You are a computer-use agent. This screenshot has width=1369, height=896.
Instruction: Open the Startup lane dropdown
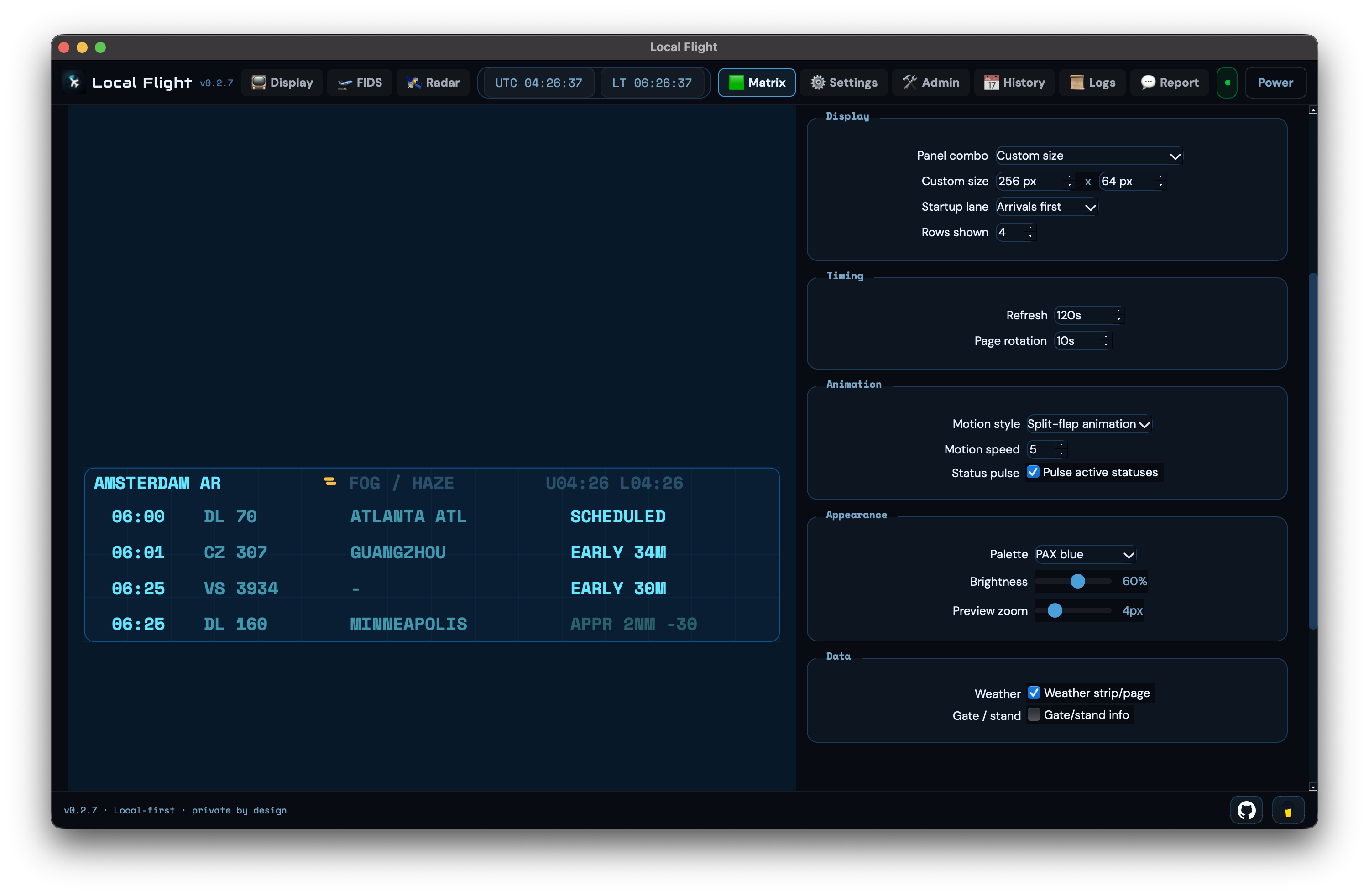(1046, 207)
